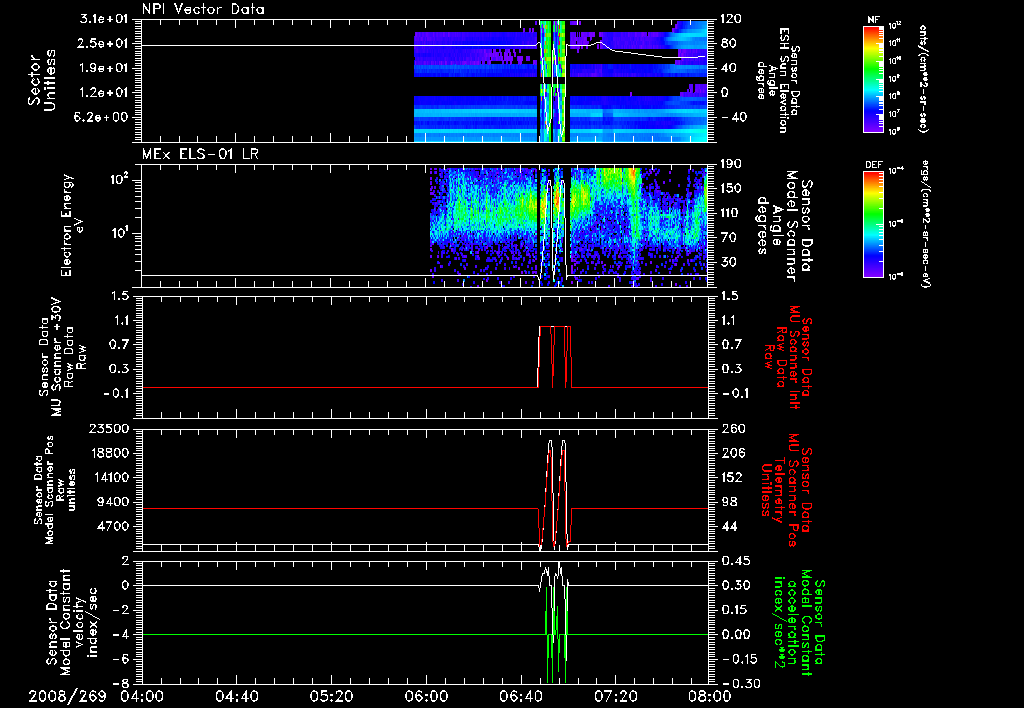The width and height of the screenshot is (1024, 708).
Task: Click the MU Scanner +30V Raw Data label
Action: [63, 358]
